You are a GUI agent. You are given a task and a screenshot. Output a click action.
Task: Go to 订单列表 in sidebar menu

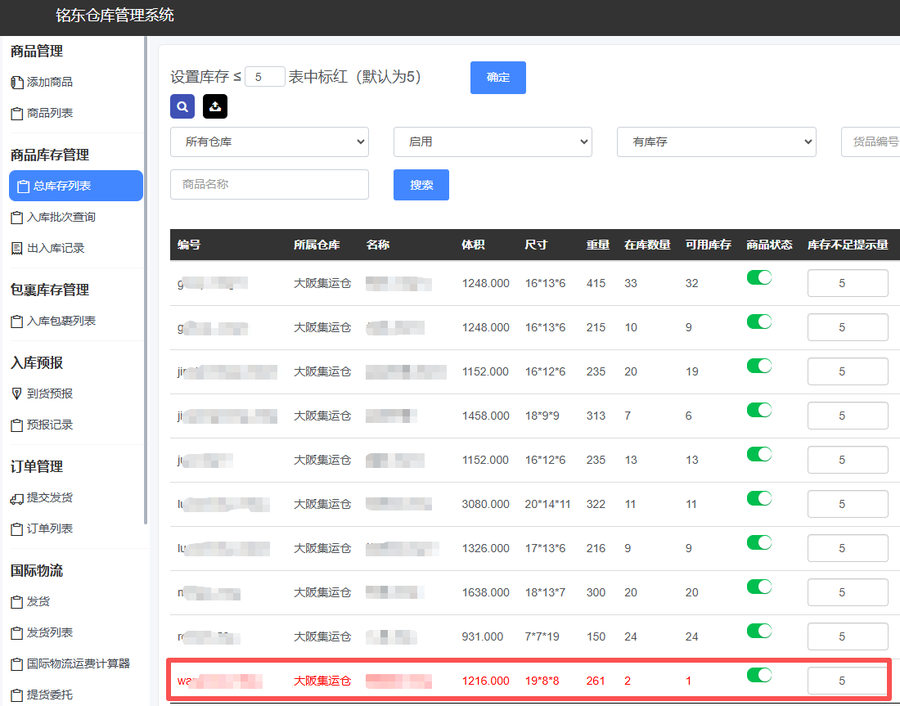(49, 529)
